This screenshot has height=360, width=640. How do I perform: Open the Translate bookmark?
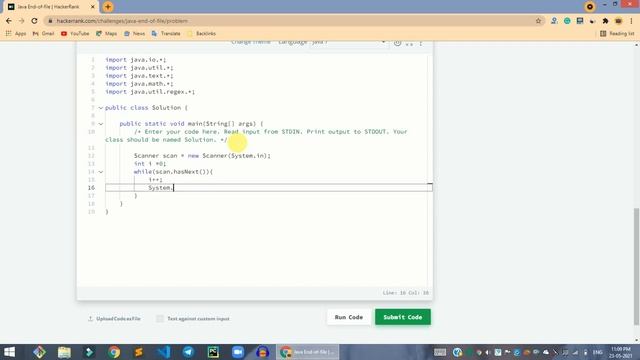click(x=166, y=33)
